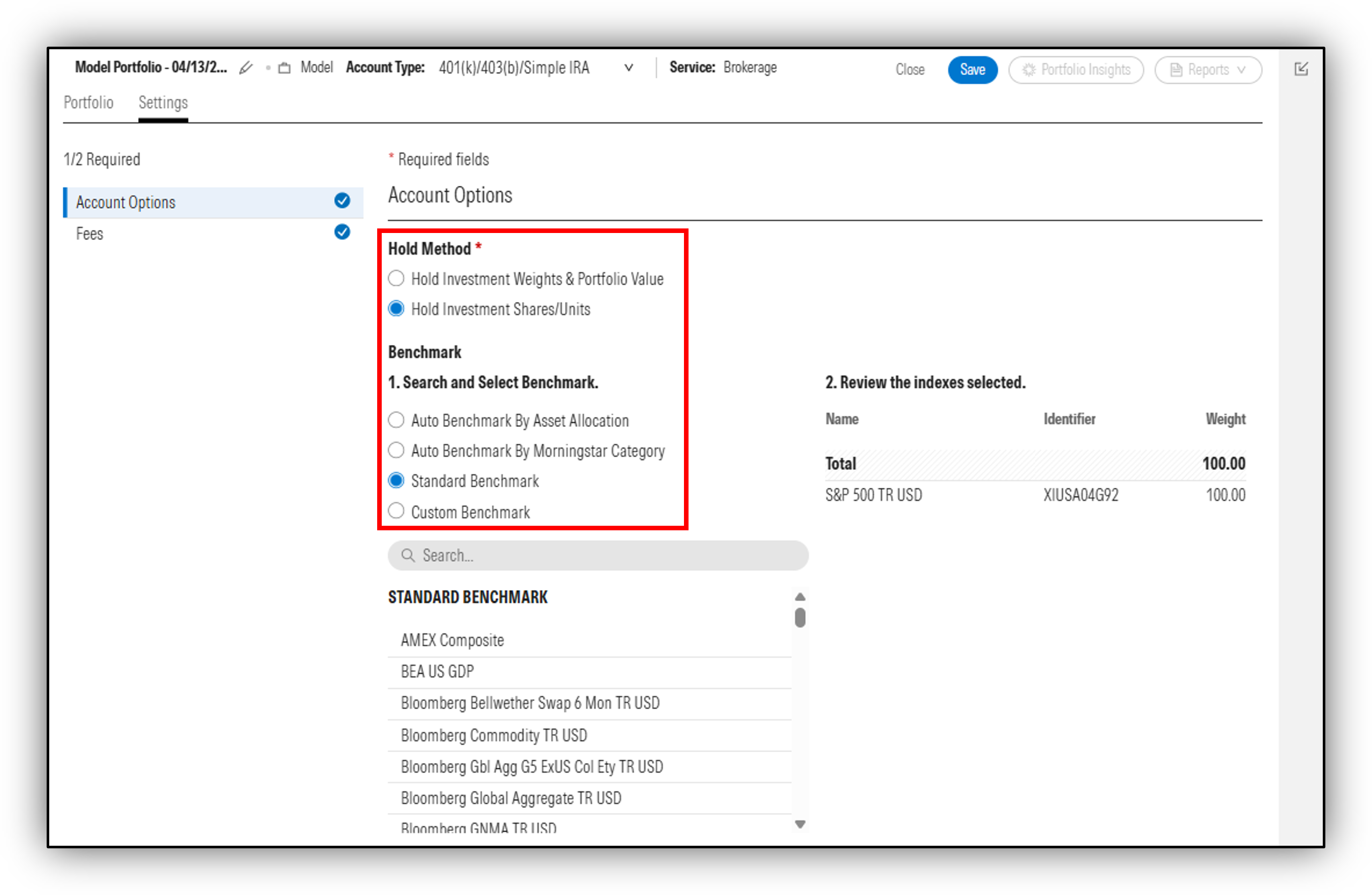The width and height of the screenshot is (1372, 895).
Task: Select the Custom Benchmark radio
Action: 396,511
